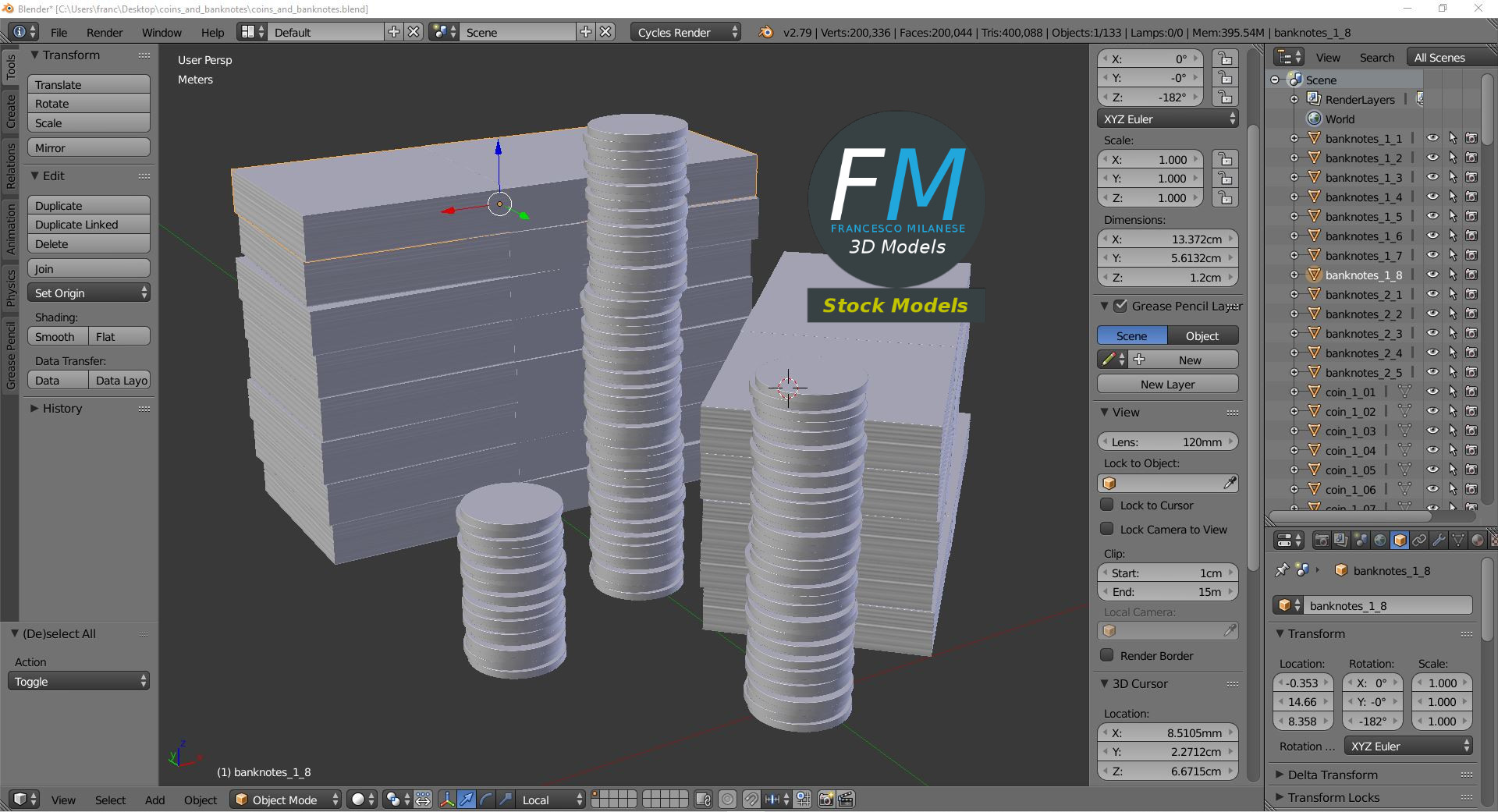Click the OpenGL render camera icon

pyautogui.click(x=825, y=800)
